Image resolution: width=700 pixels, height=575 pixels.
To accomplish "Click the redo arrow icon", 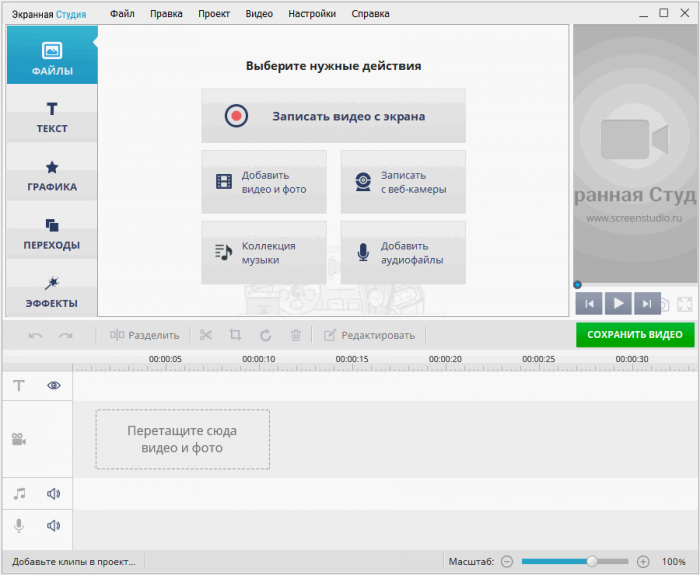I will (x=66, y=335).
